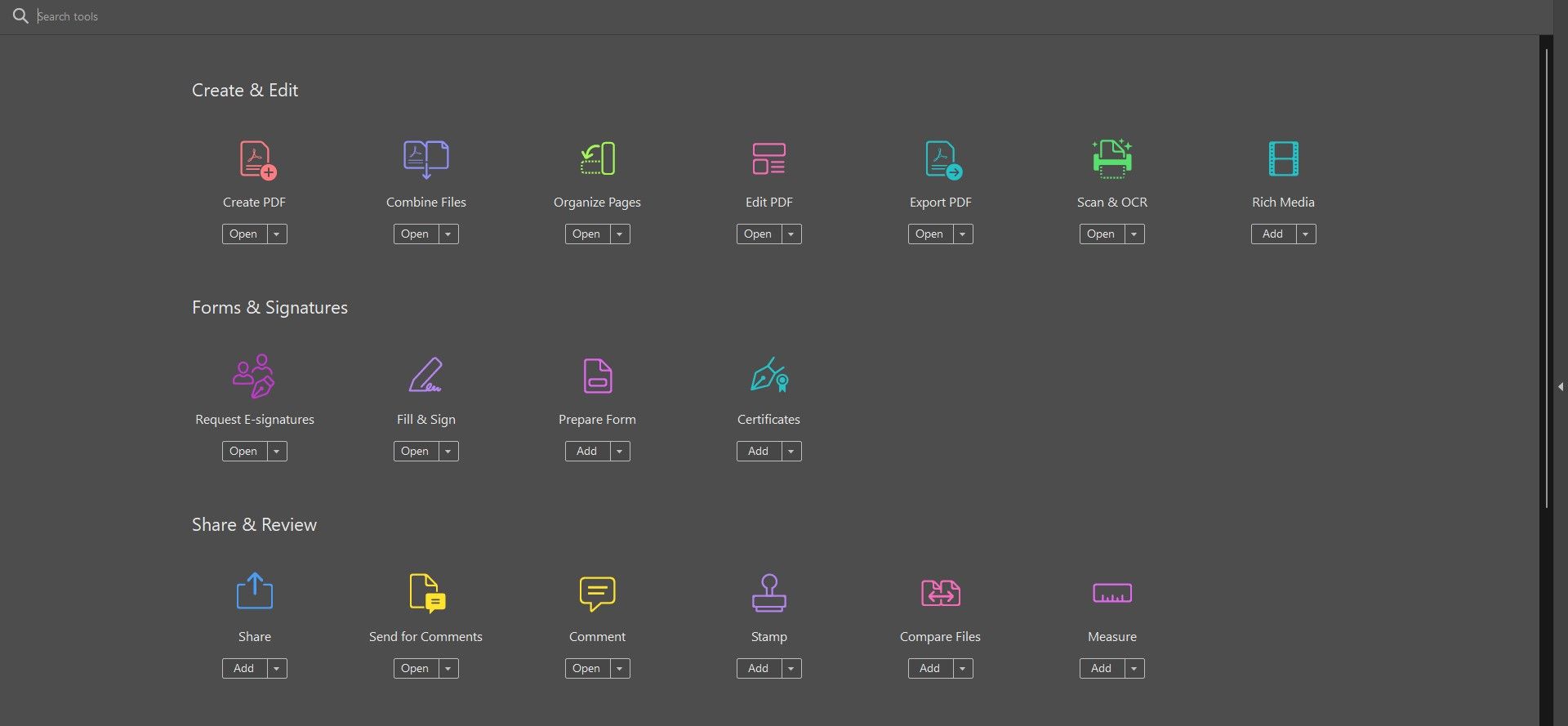
Task: Open the Rich Media dropdown arrow
Action: 1306,234
